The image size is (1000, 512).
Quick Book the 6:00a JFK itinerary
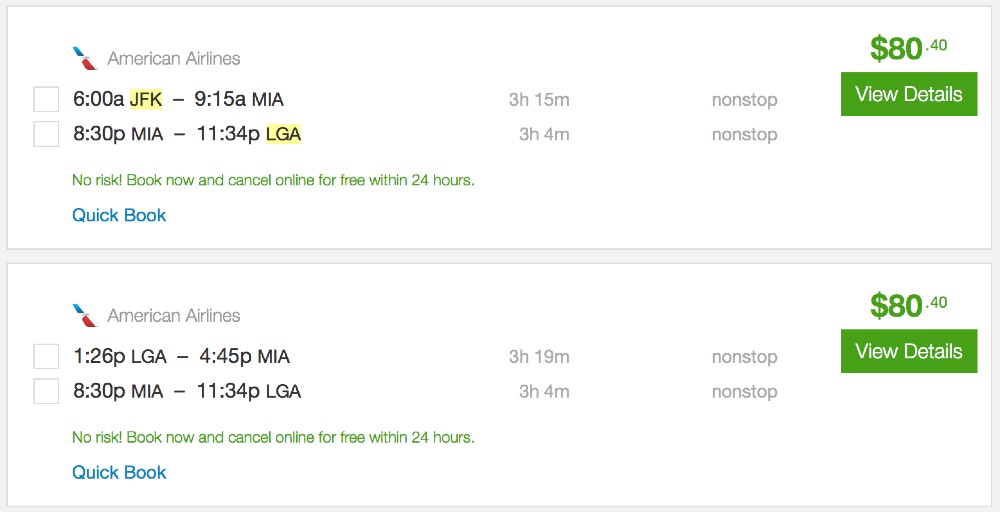click(x=119, y=215)
